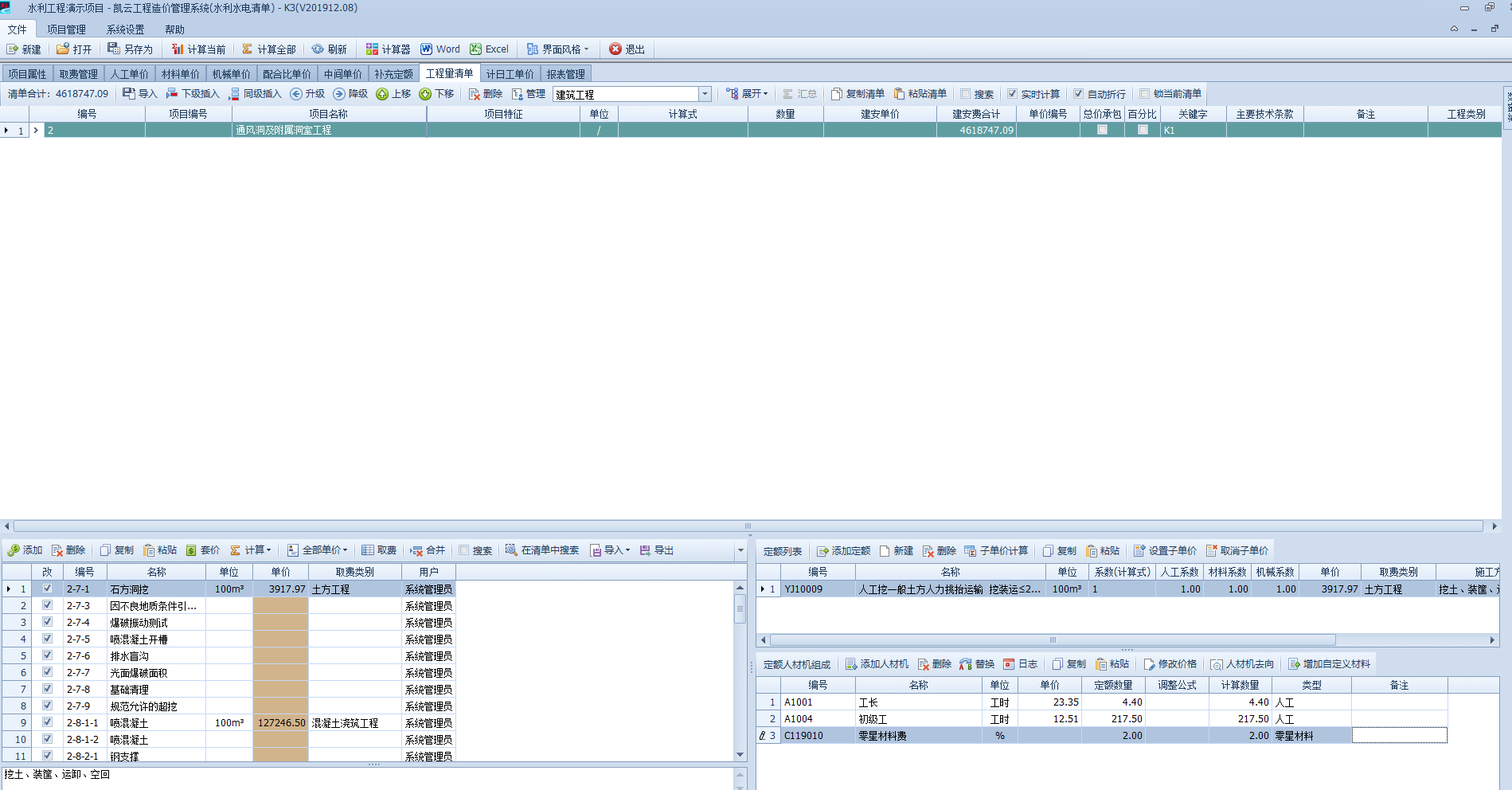Click the 下移 move down icon
Viewport: 1512px width, 790px height.
[425, 94]
